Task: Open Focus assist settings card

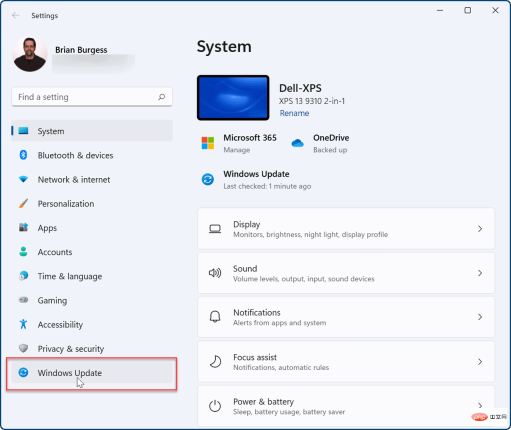Action: coord(346,362)
